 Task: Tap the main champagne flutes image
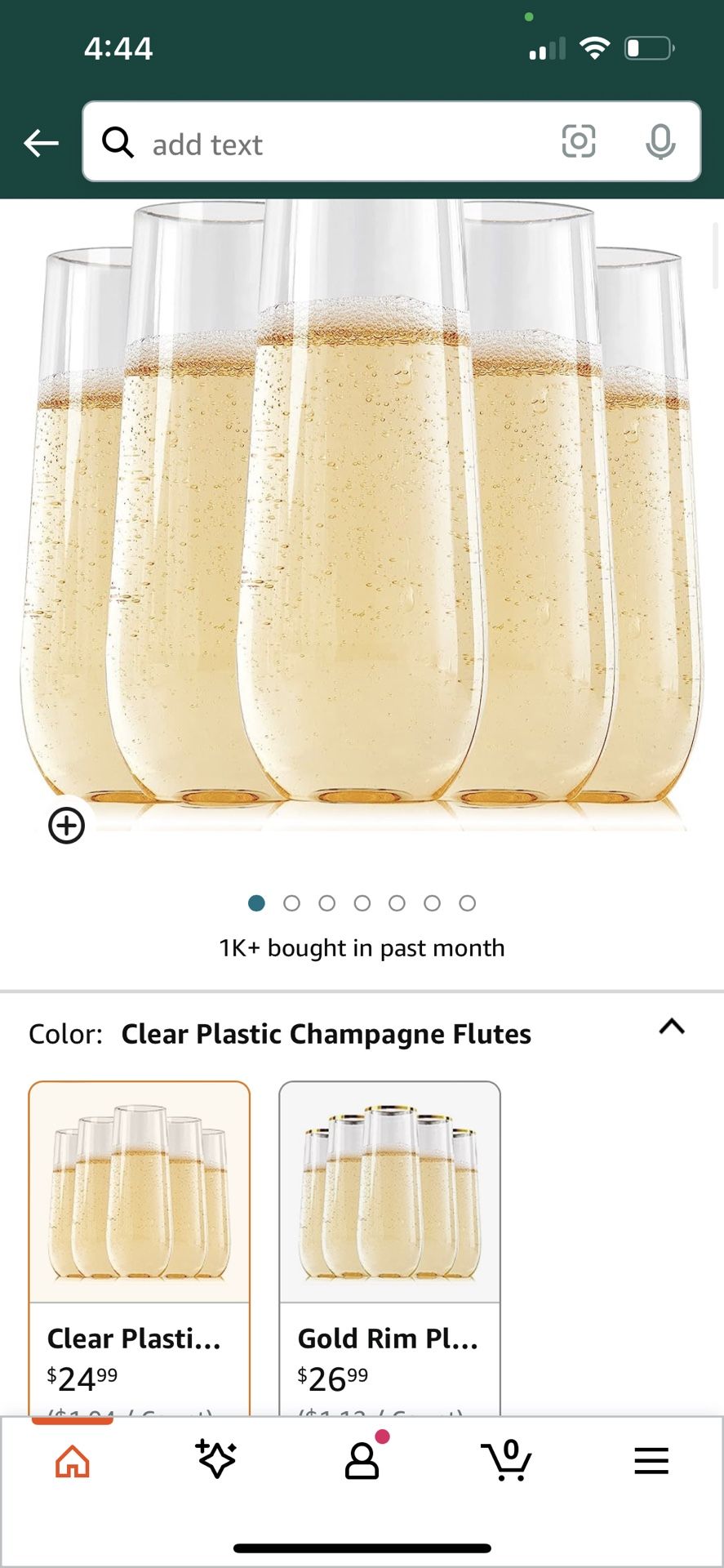pos(362,514)
